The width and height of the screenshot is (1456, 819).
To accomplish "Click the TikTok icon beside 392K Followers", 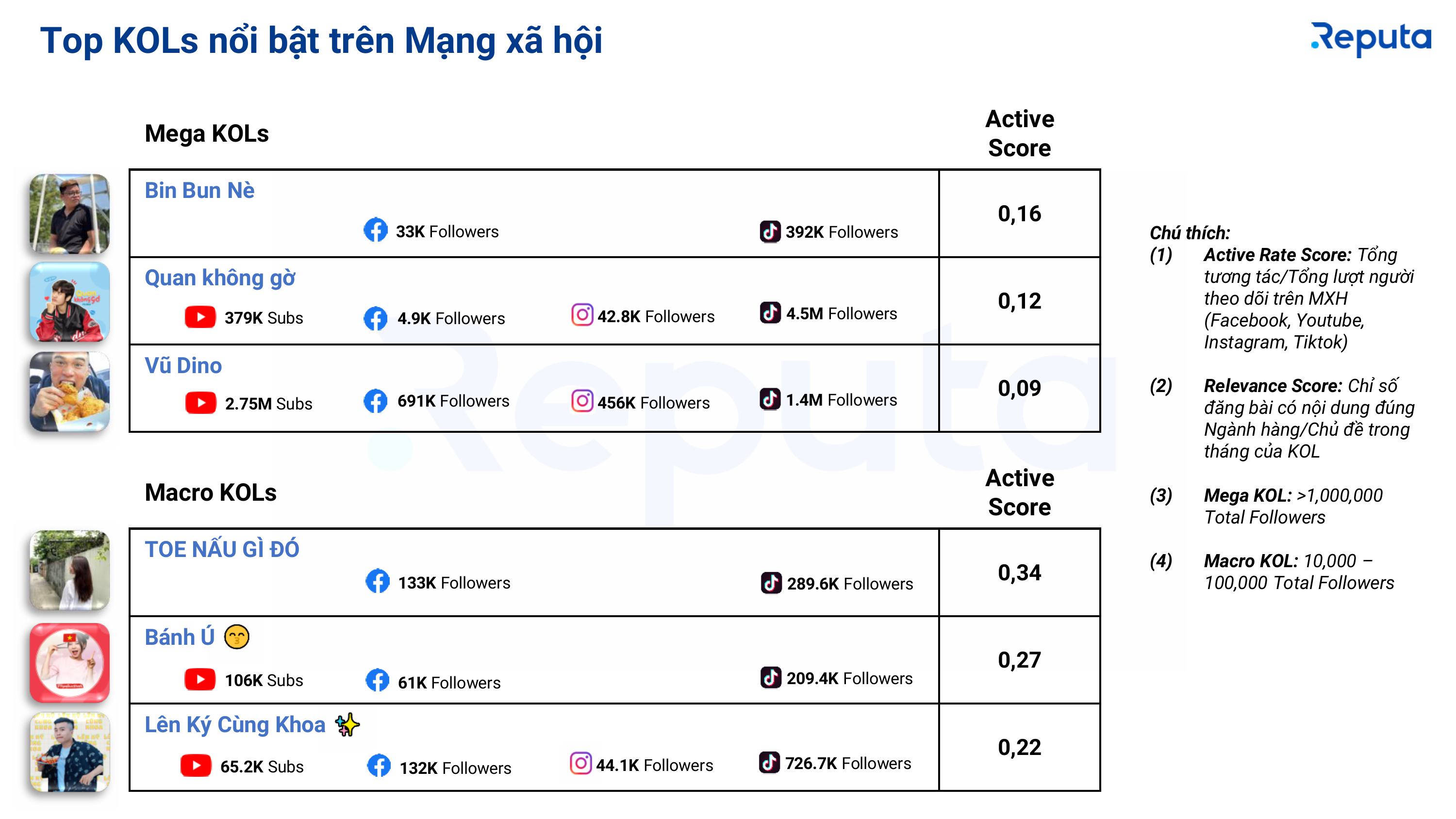I will coord(770,231).
